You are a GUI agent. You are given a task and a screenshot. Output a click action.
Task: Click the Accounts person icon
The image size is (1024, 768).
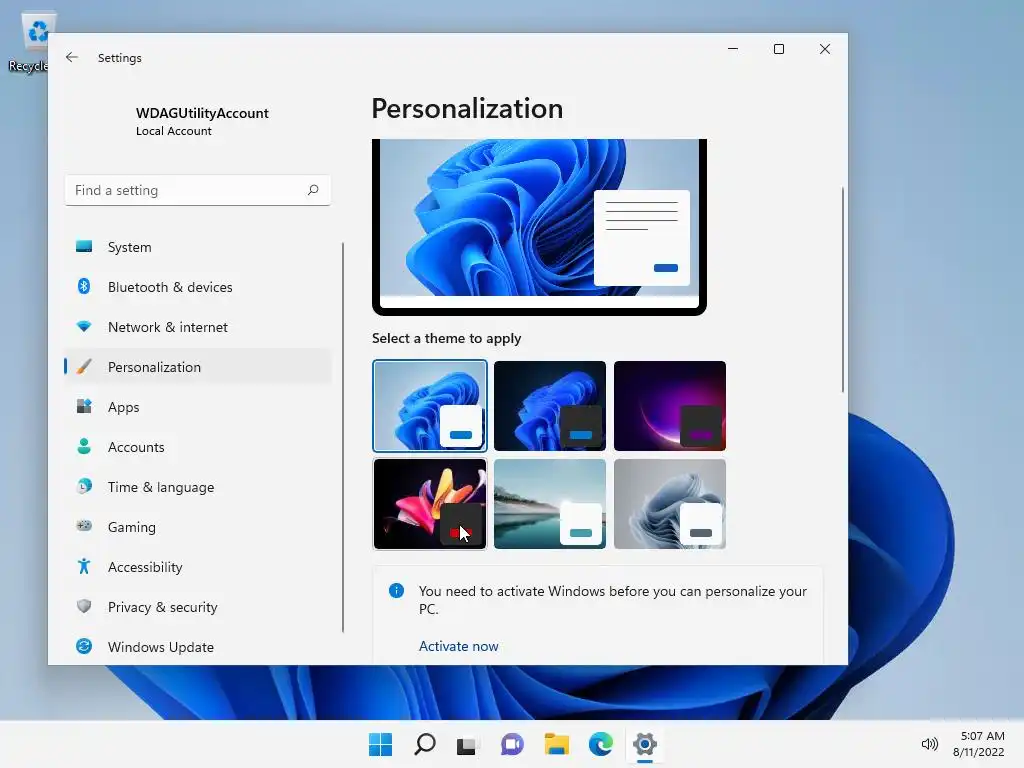point(84,446)
